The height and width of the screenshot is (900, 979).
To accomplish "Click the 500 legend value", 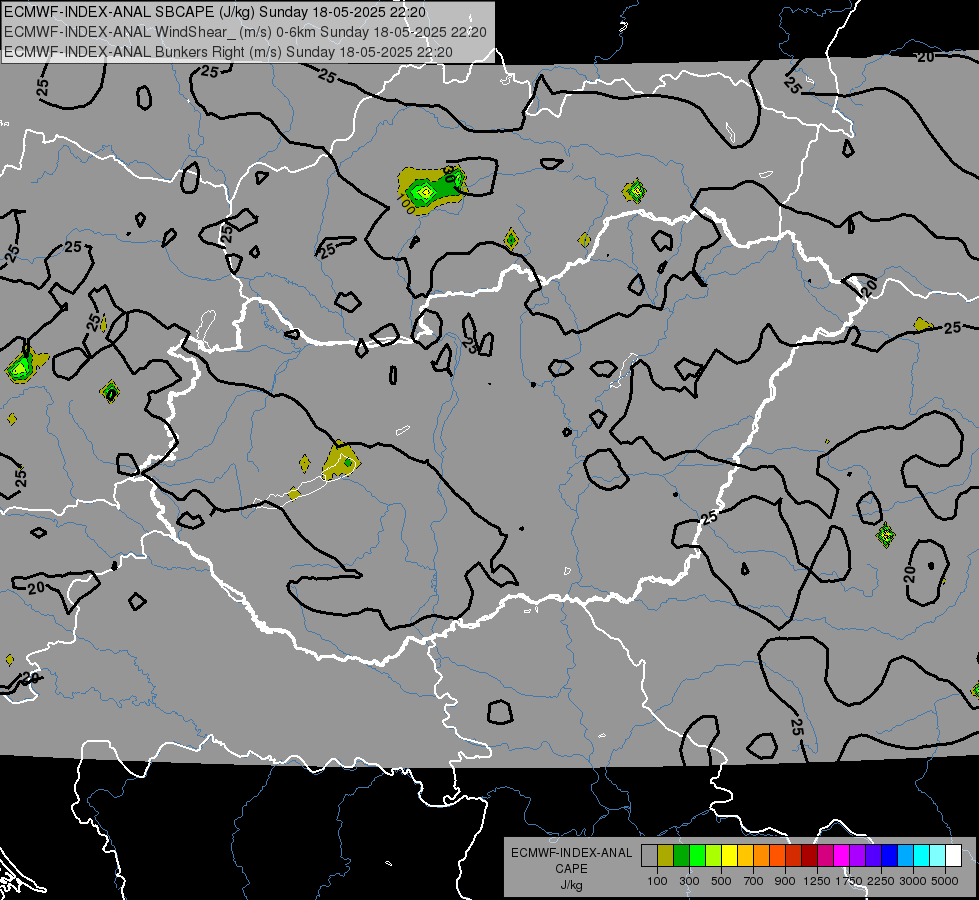I will pos(721,881).
